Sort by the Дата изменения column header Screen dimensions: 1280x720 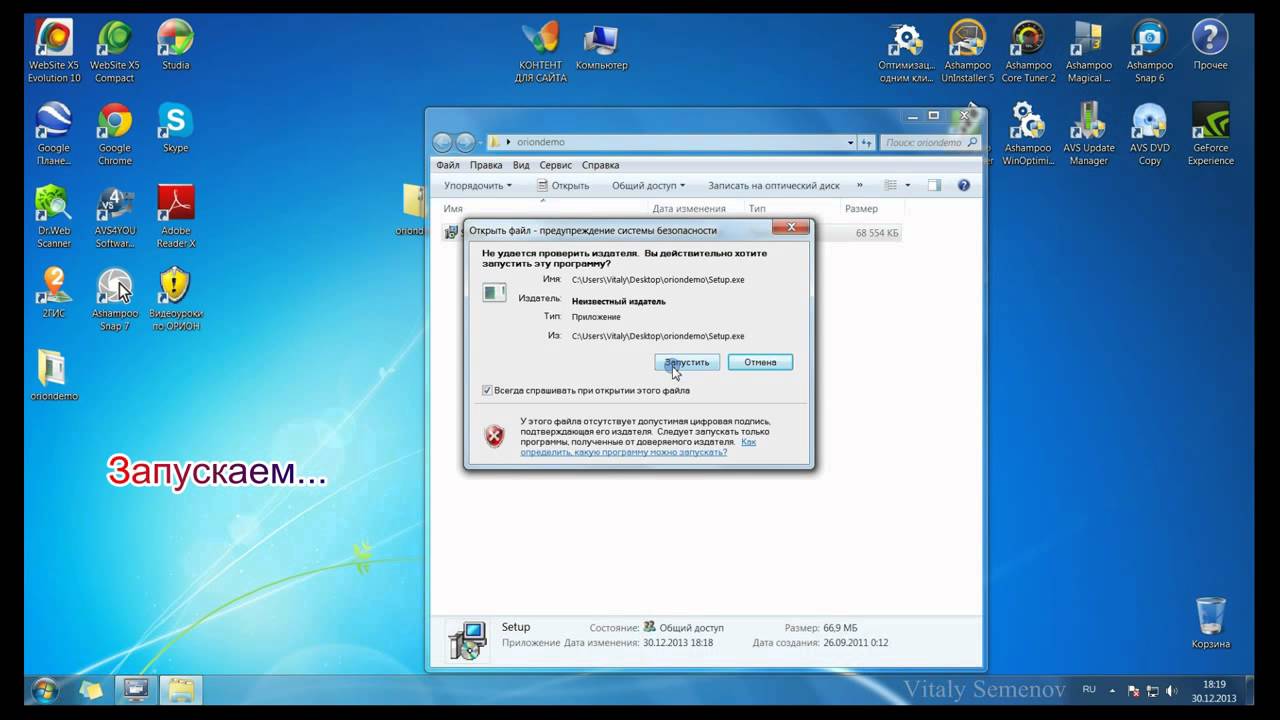(x=689, y=209)
